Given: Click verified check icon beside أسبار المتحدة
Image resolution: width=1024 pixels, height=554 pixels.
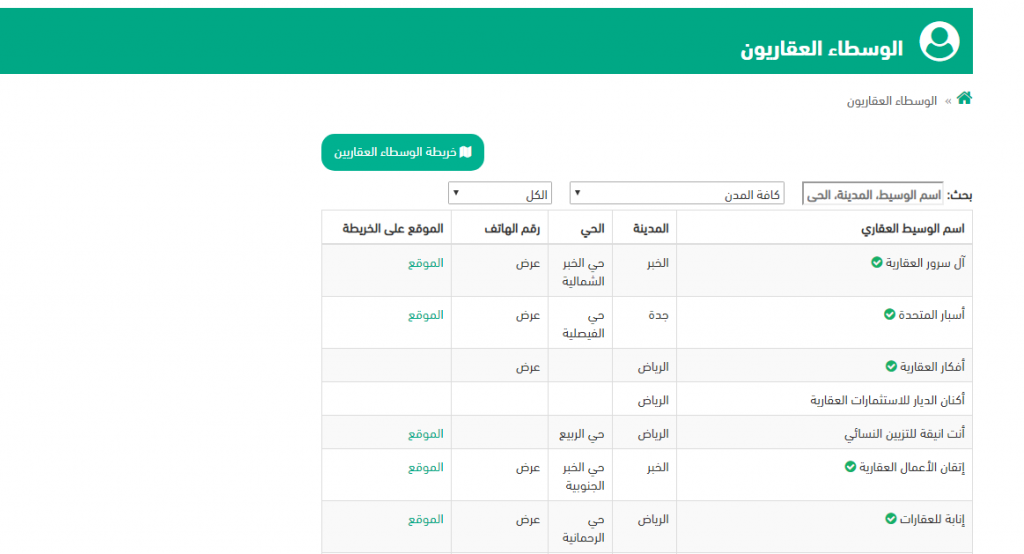Looking at the screenshot, I should click(x=889, y=315).
